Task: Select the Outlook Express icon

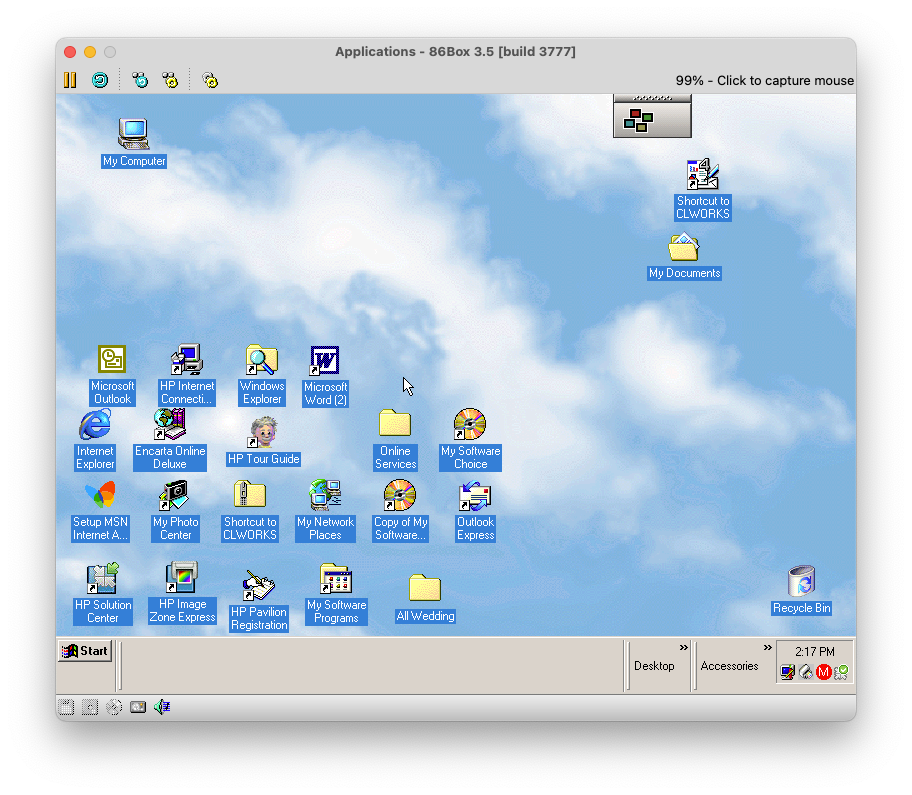Action: [x=475, y=512]
